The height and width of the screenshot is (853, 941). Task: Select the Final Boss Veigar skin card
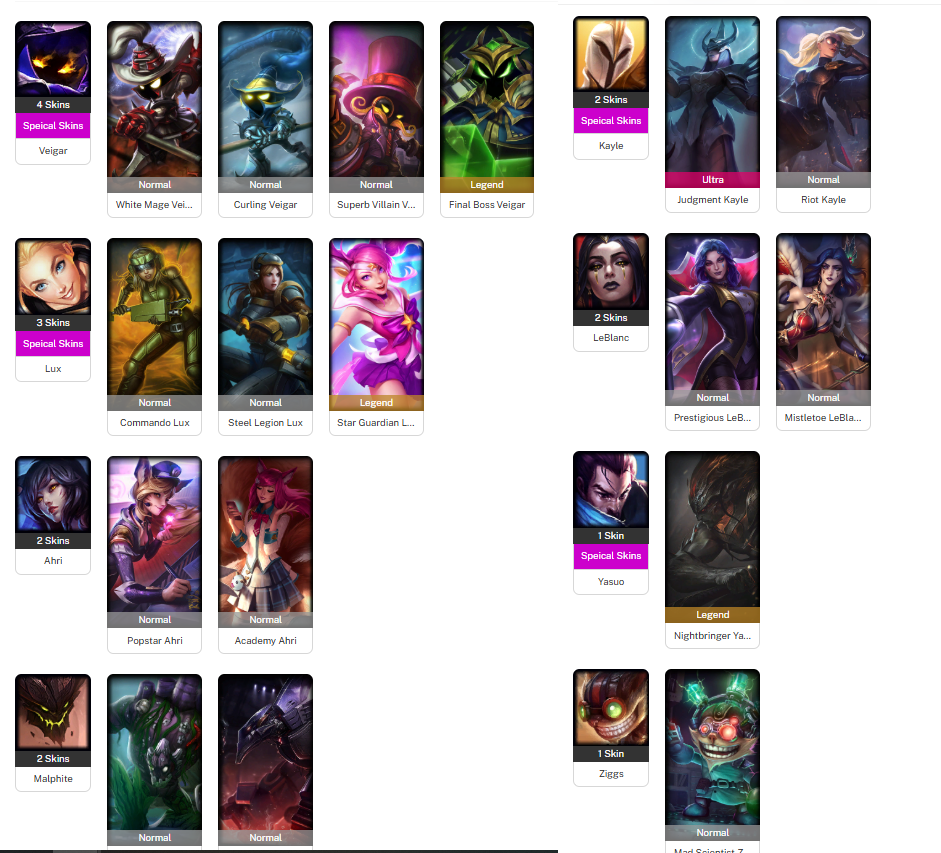point(487,119)
